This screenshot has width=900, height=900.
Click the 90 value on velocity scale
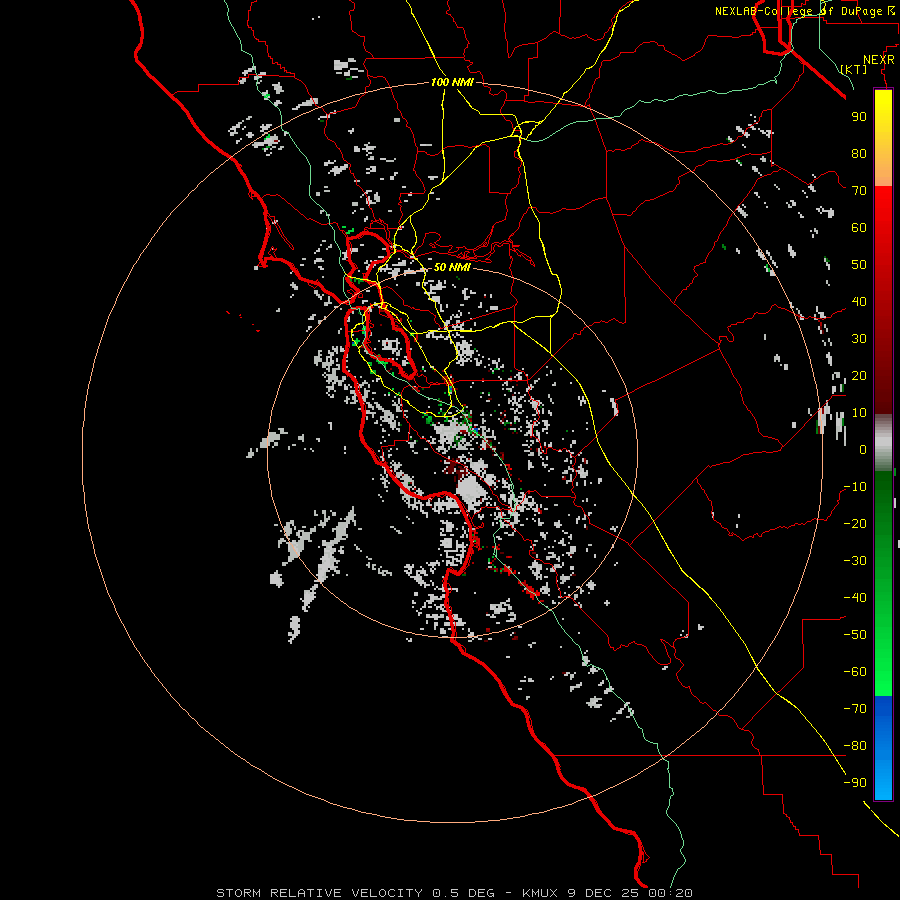pos(859,117)
